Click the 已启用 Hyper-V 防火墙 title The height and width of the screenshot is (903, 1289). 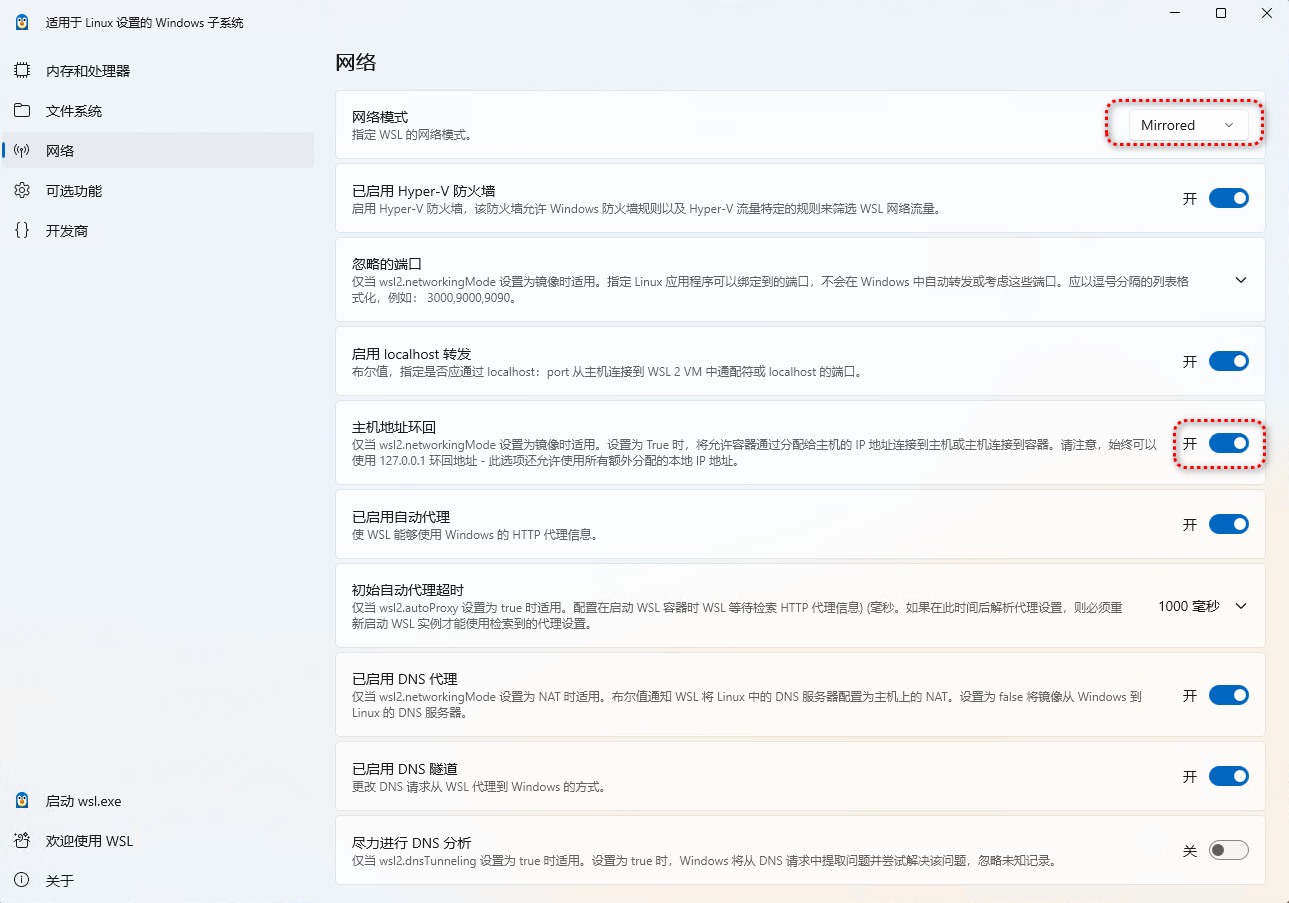(424, 191)
